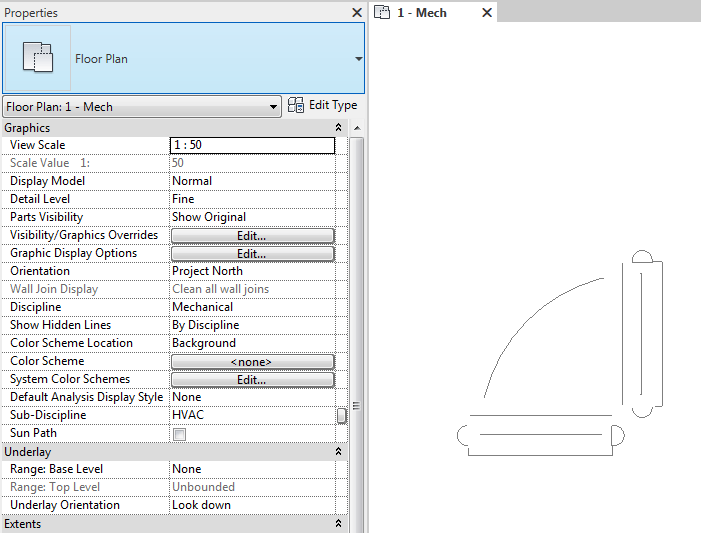Viewport: 701px width, 533px height.
Task: Click the small button beside HVAC value
Action: [x=342, y=415]
